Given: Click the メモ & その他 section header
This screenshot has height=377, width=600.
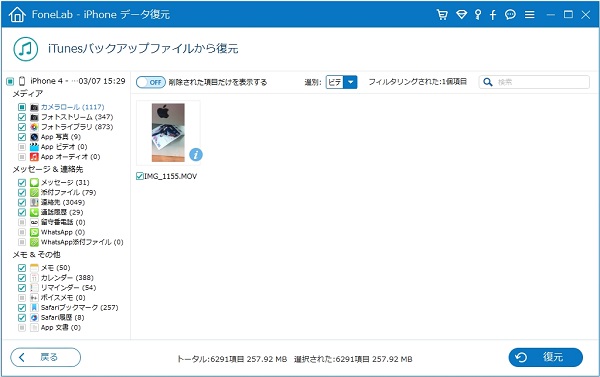Looking at the screenshot, I should point(36,255).
